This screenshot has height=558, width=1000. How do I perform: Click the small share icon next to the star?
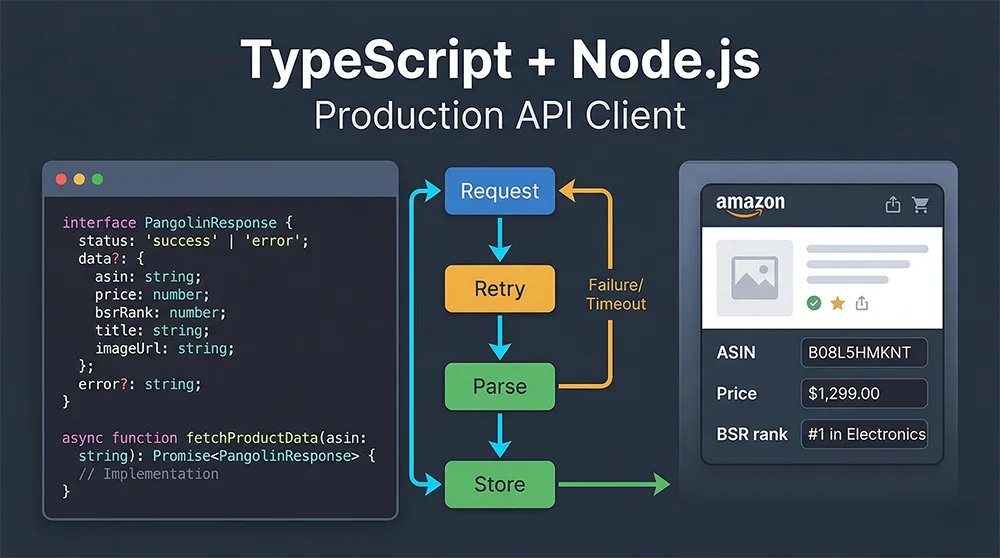click(862, 302)
